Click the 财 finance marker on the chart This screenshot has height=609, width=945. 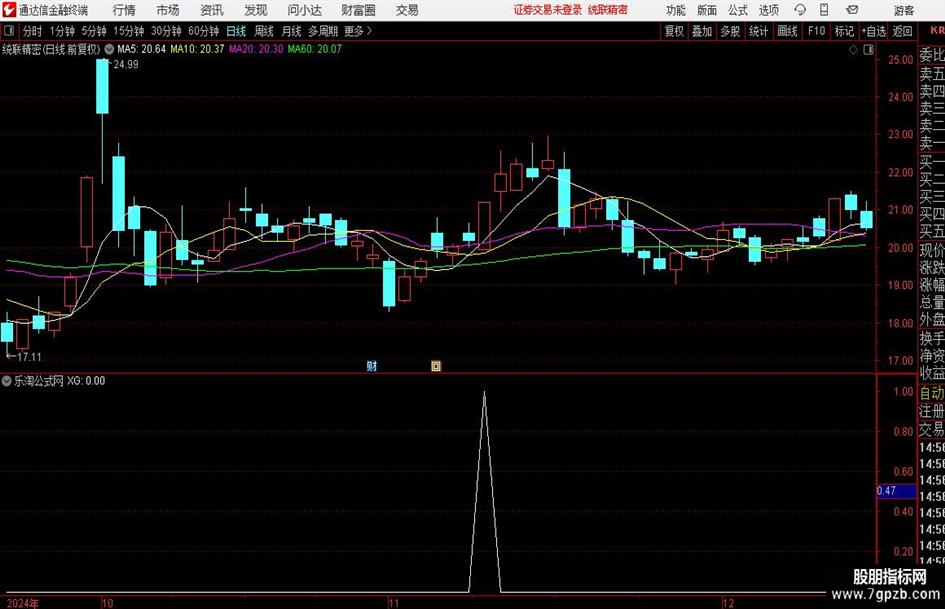(x=372, y=366)
